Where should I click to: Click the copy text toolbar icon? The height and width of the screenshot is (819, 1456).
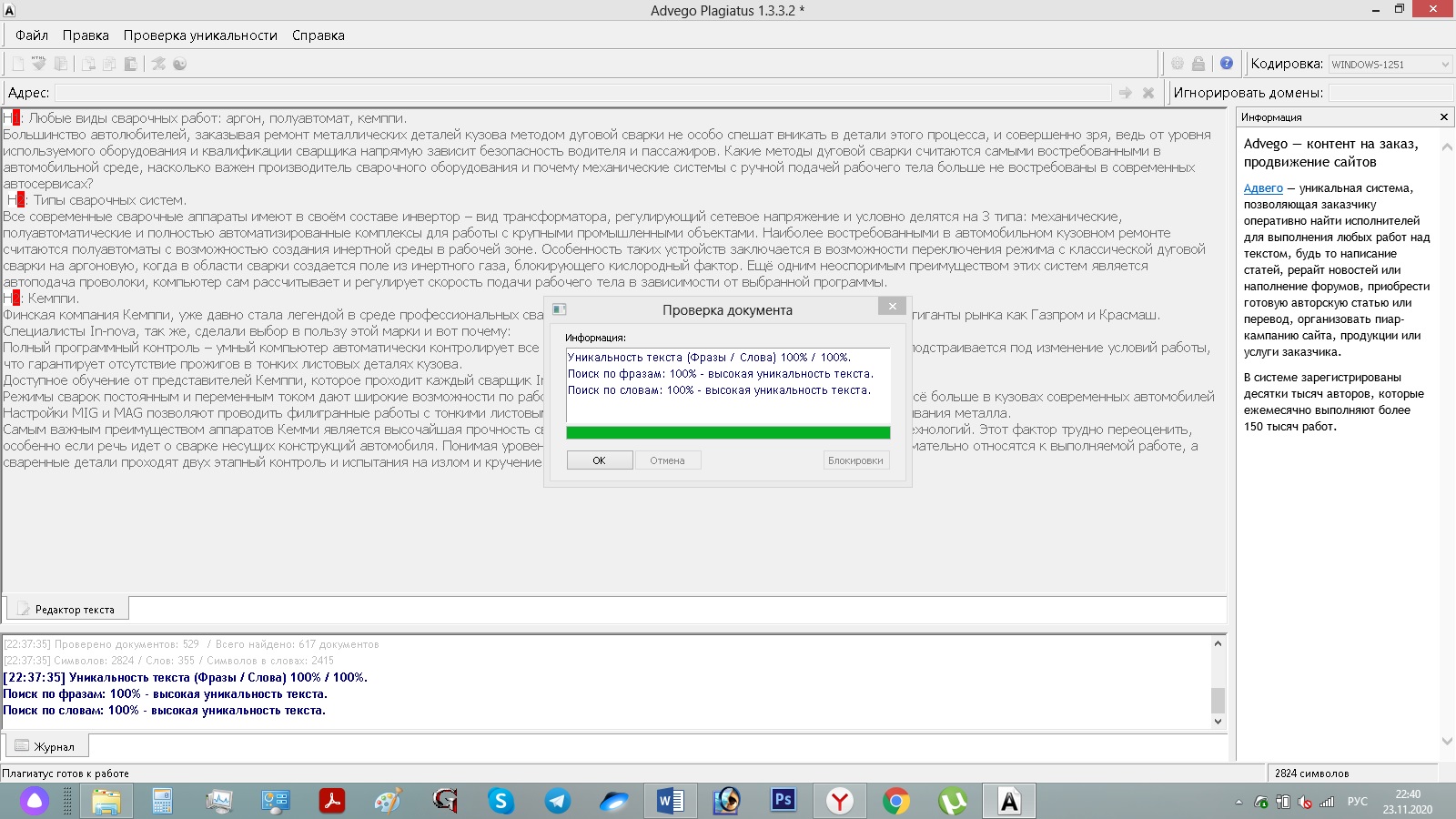[109, 64]
